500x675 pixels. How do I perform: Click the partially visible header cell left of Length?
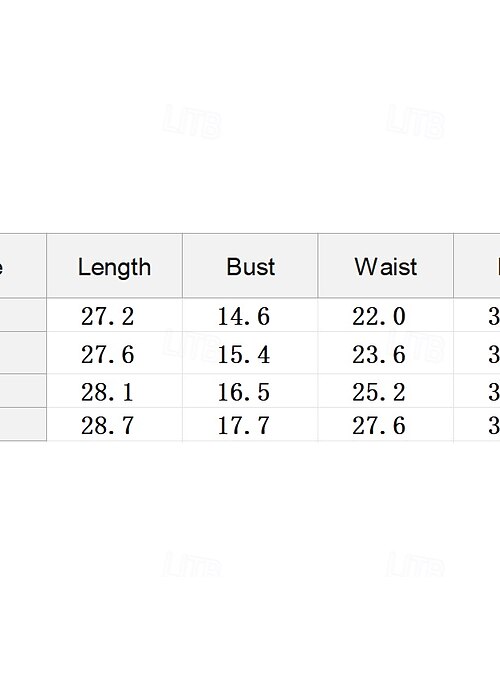coord(23,266)
